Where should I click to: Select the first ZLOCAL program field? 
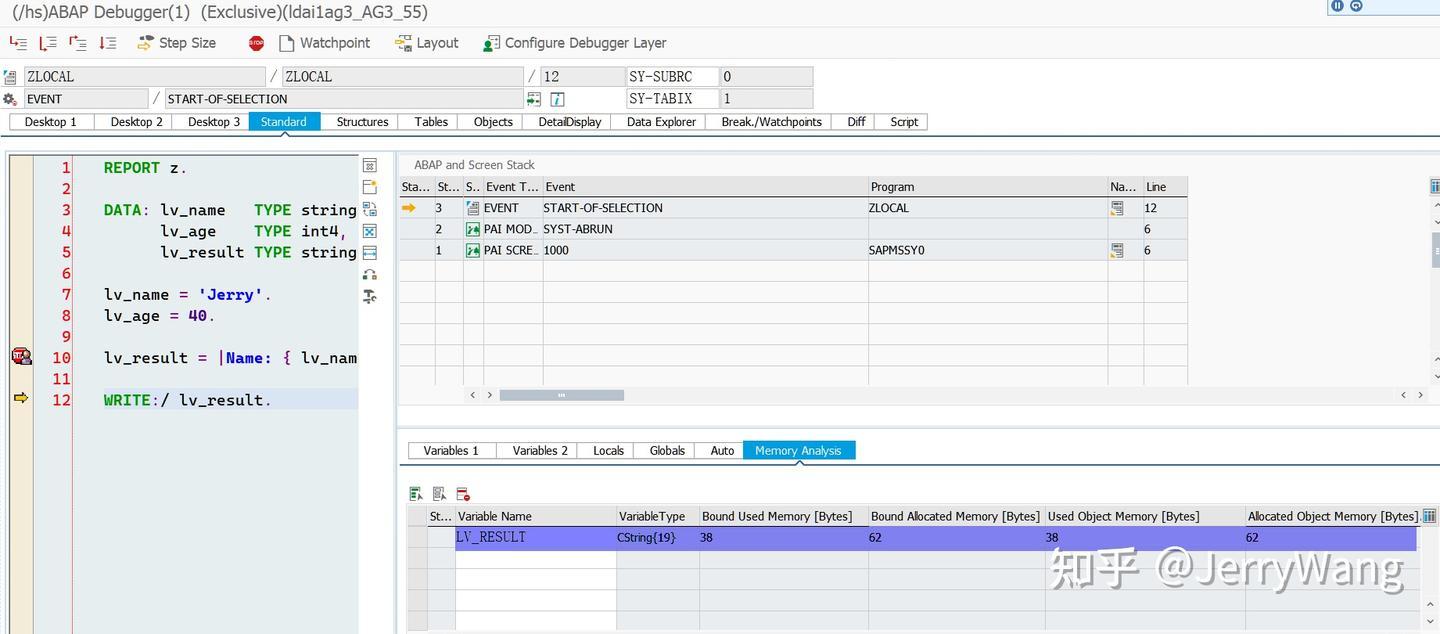(145, 76)
